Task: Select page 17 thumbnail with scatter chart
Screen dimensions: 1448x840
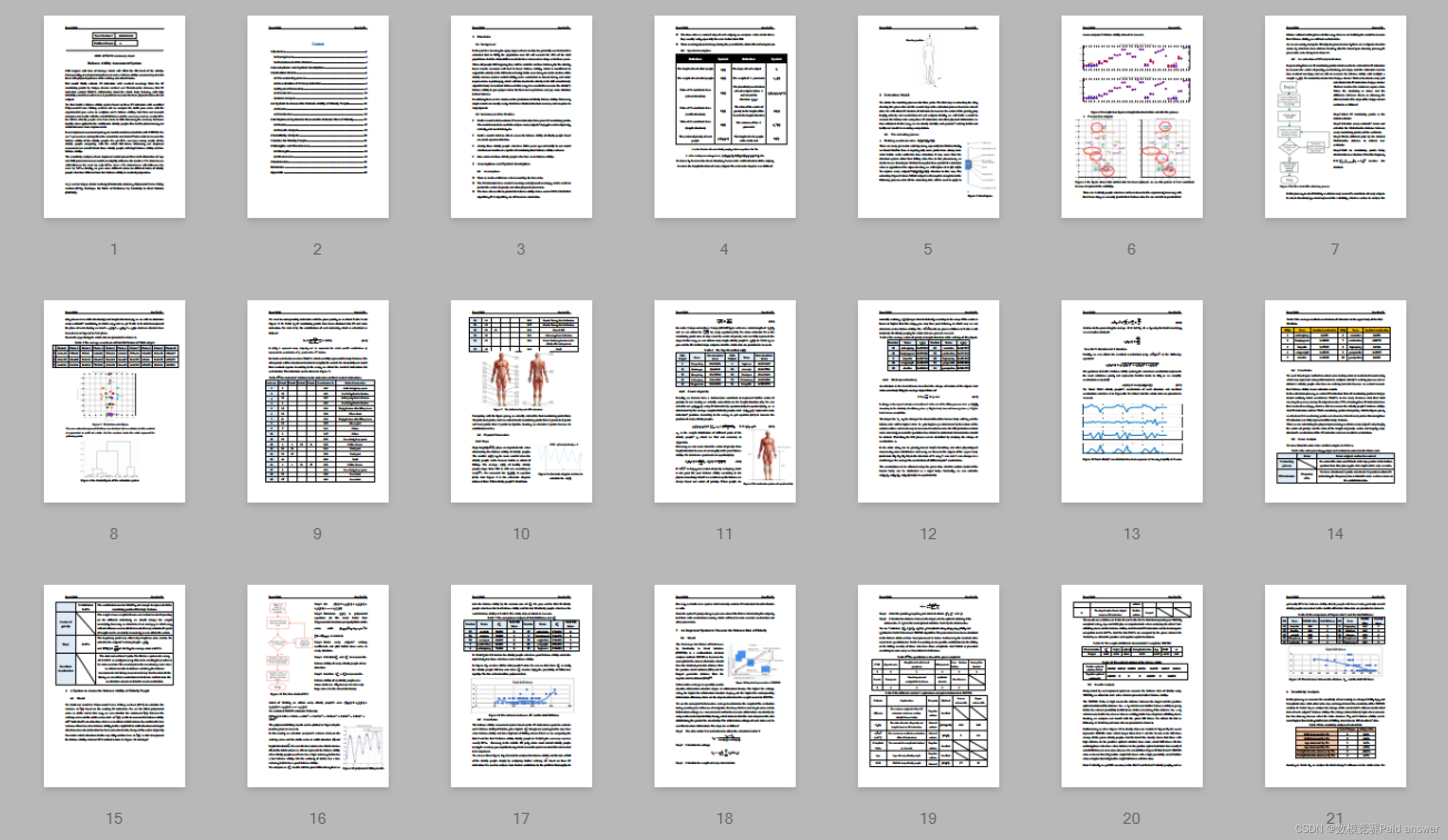Action: 521,685
